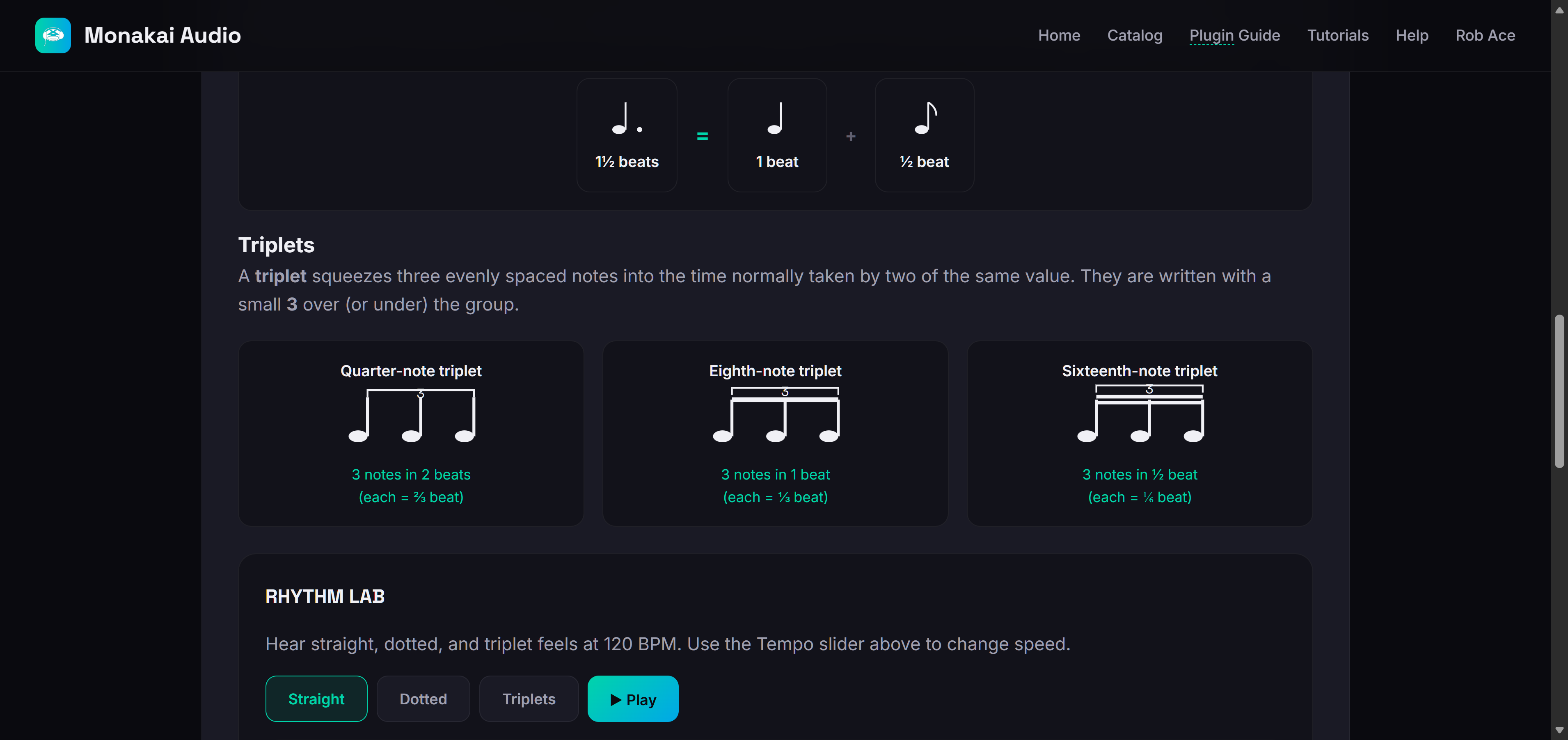Open the Rob Ace account link
1568x740 pixels.
1485,35
